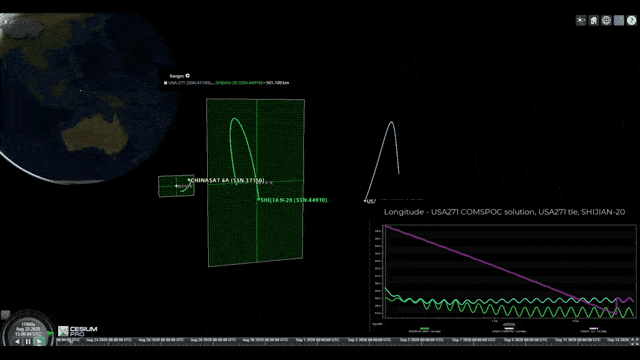Play the animation in reverse

[x=17, y=342]
